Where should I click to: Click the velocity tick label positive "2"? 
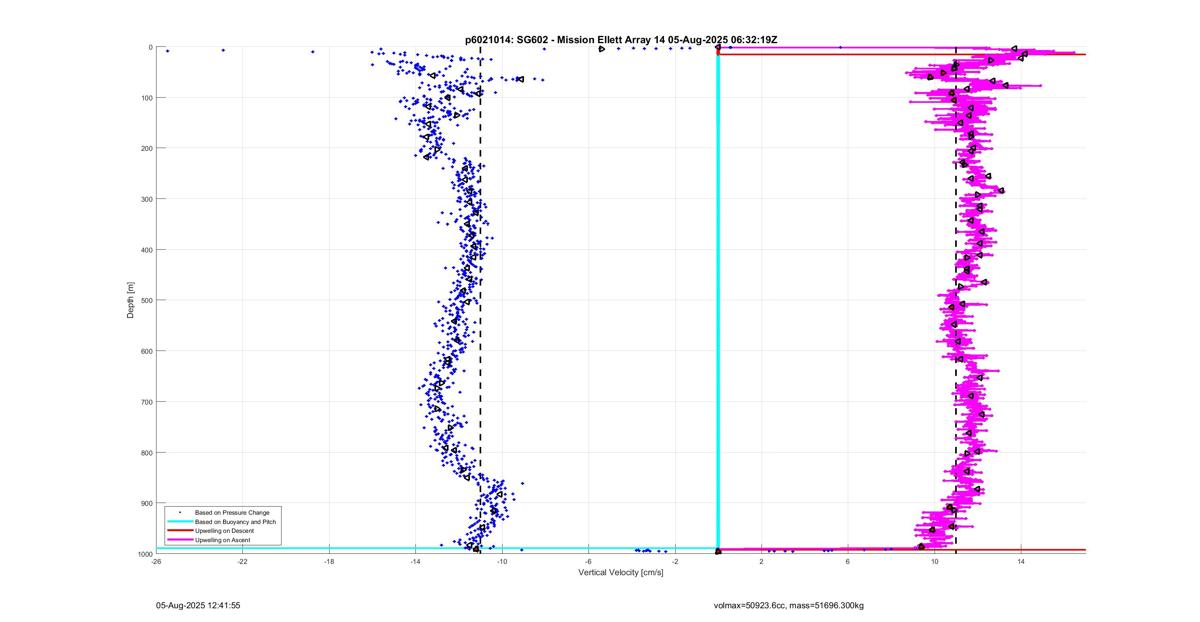tap(761, 562)
